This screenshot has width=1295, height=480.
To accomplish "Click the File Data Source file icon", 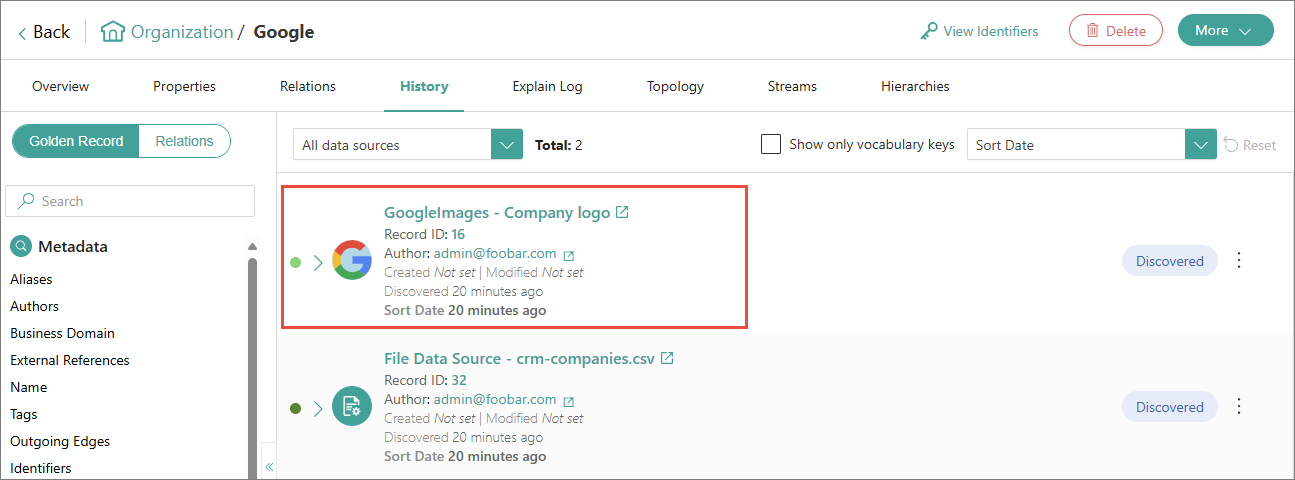I will tap(352, 406).
